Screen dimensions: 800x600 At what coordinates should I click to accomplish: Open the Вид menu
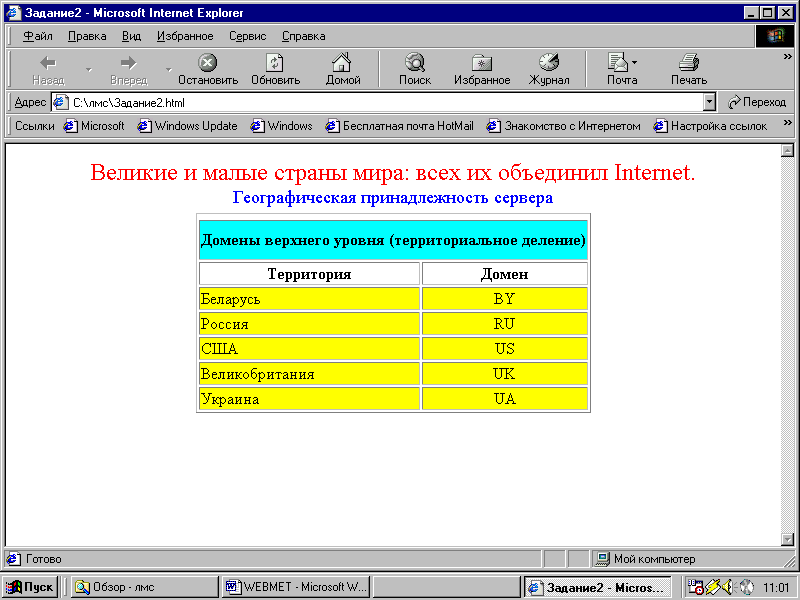131,36
